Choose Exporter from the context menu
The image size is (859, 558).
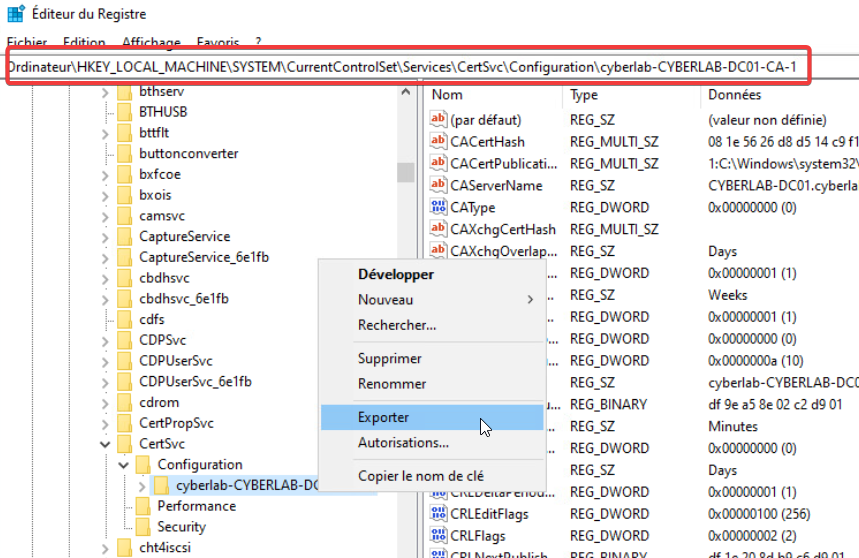tap(383, 417)
